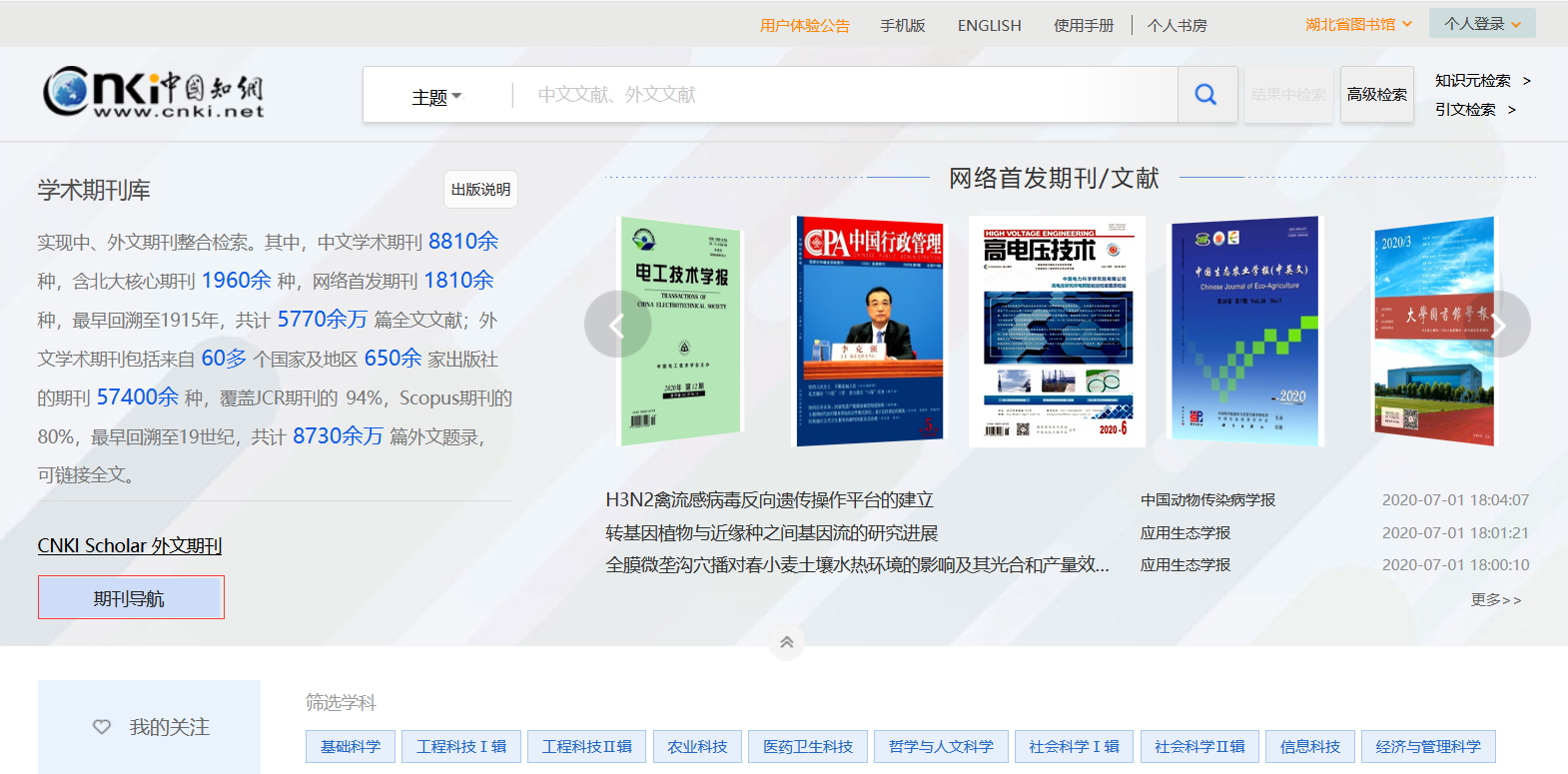Screen dimensions: 1568x774
Task: Click the 8730余万 foreign titles figure
Action: click(339, 436)
